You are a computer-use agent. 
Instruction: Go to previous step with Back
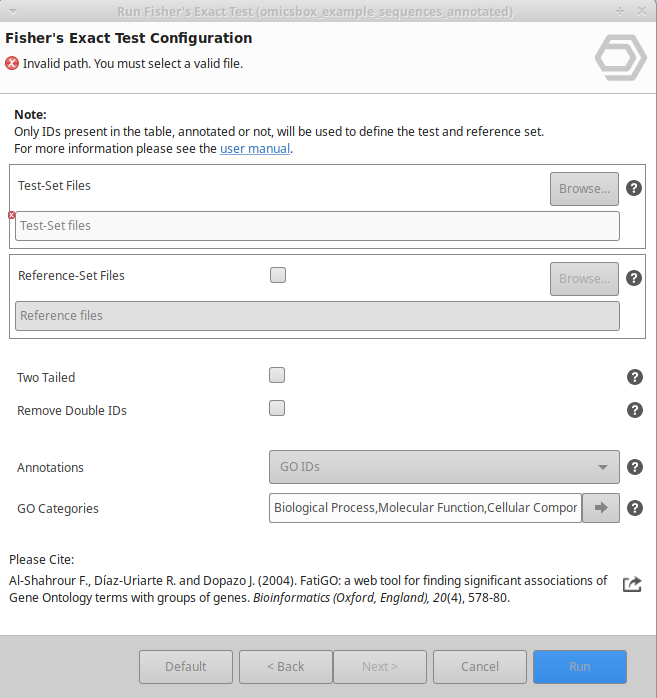[x=286, y=666]
